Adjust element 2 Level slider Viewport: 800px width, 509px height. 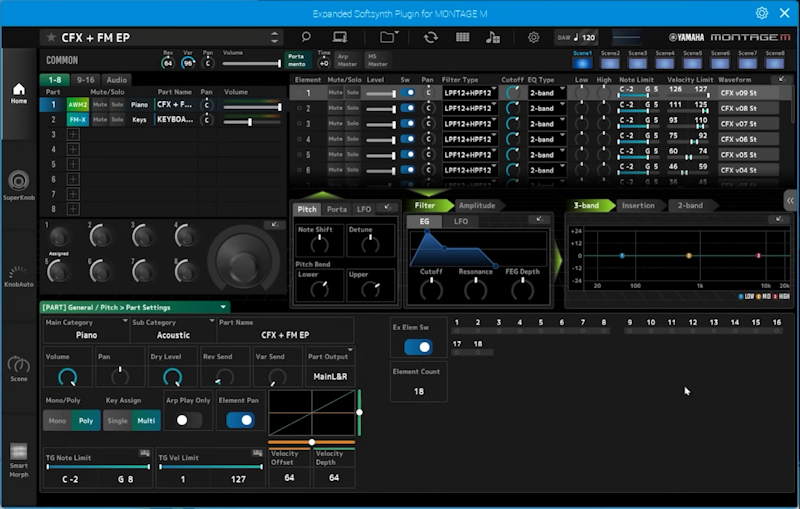pyautogui.click(x=381, y=109)
